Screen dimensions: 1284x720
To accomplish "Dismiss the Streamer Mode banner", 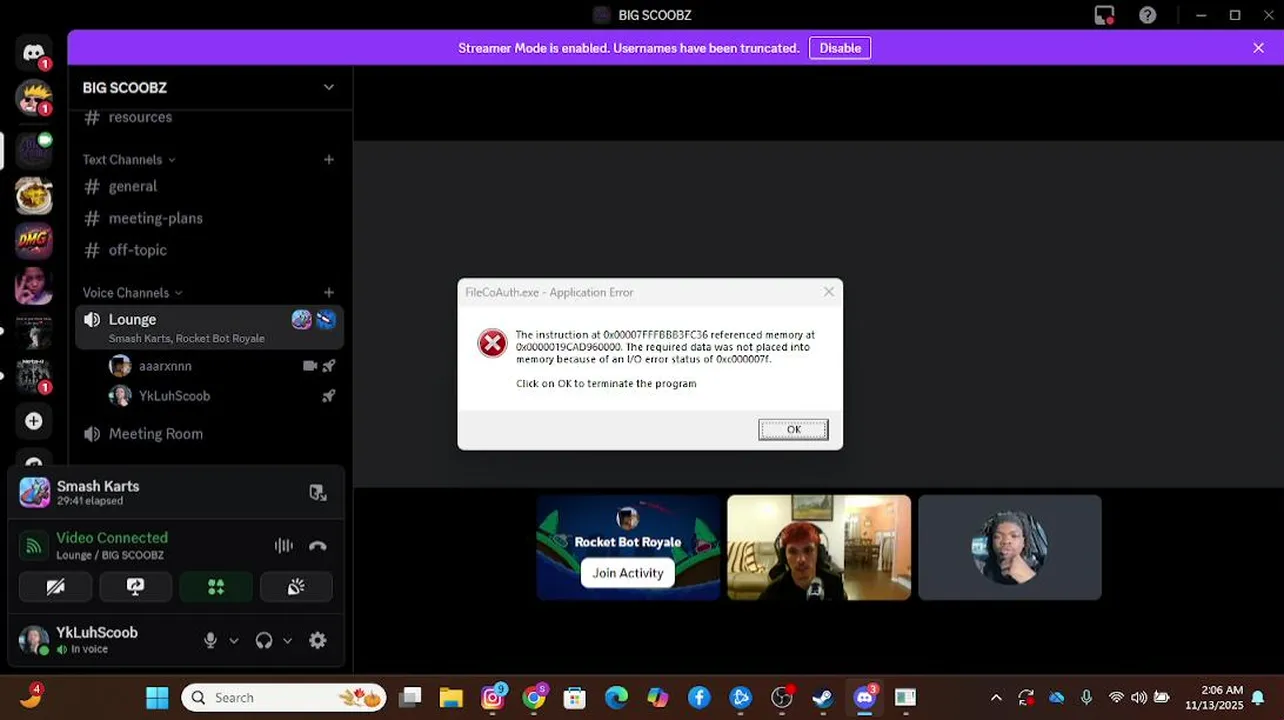I will pos(1258,48).
